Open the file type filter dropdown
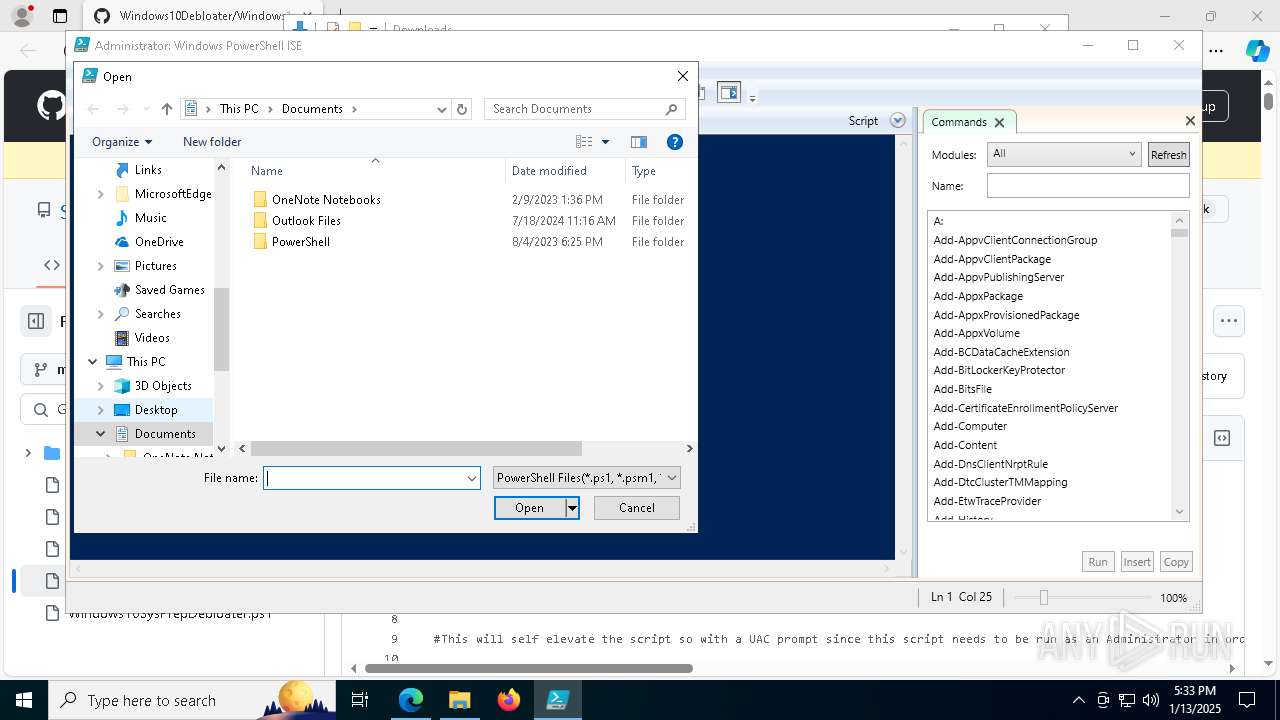 point(587,478)
